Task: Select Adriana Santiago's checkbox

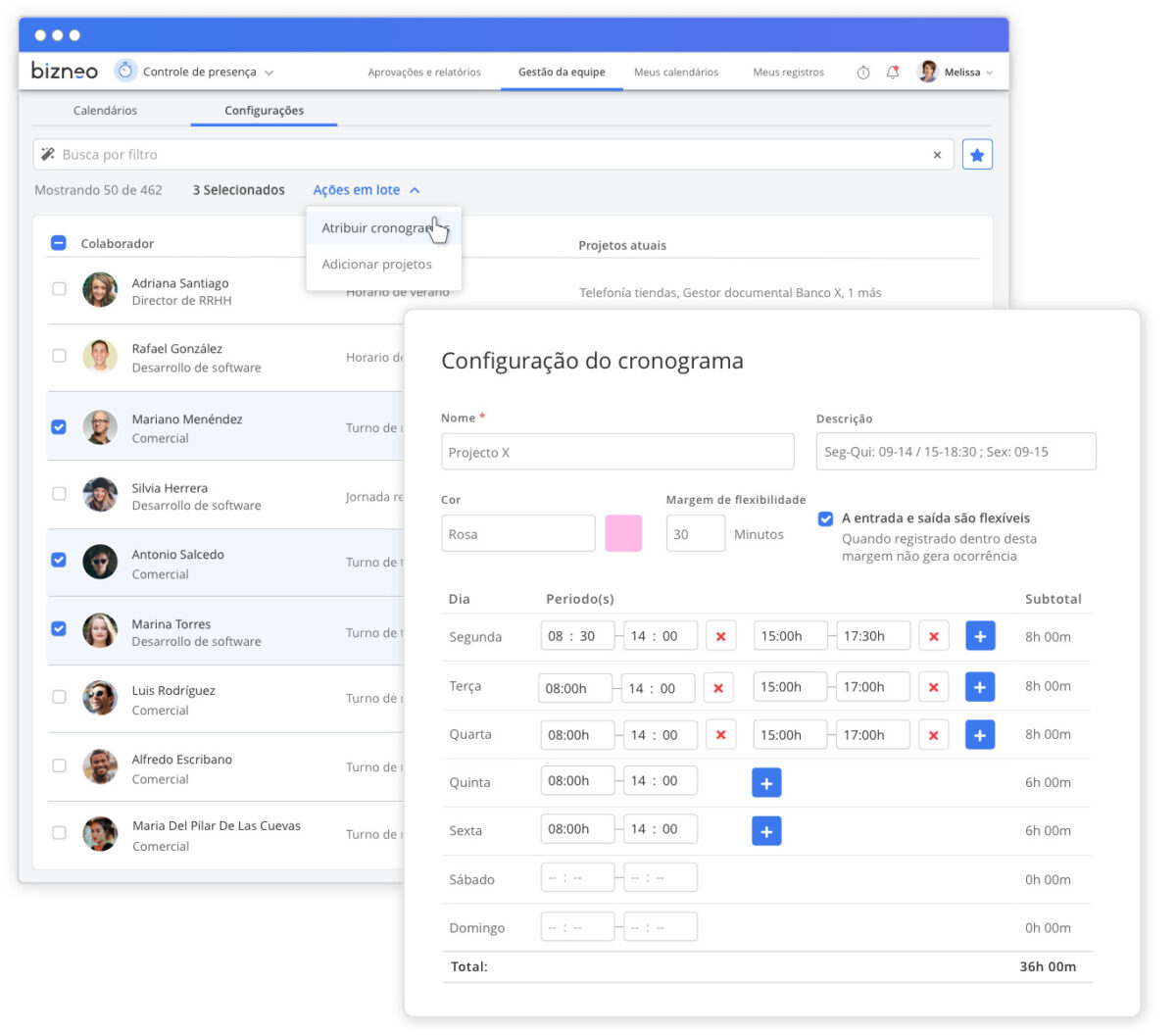Action: point(59,289)
